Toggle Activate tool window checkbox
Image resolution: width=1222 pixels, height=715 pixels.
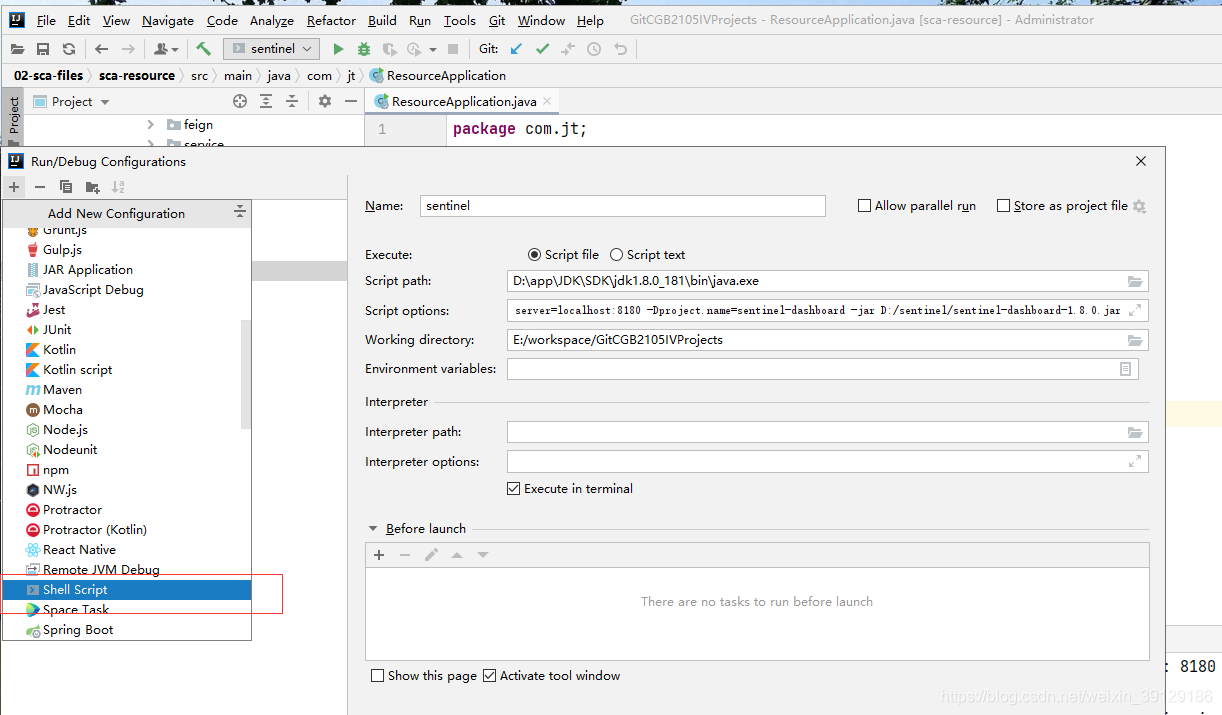coord(489,676)
